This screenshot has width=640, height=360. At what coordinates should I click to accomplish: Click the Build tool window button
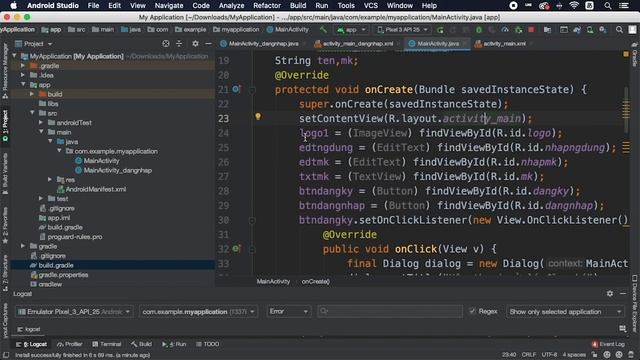141,344
